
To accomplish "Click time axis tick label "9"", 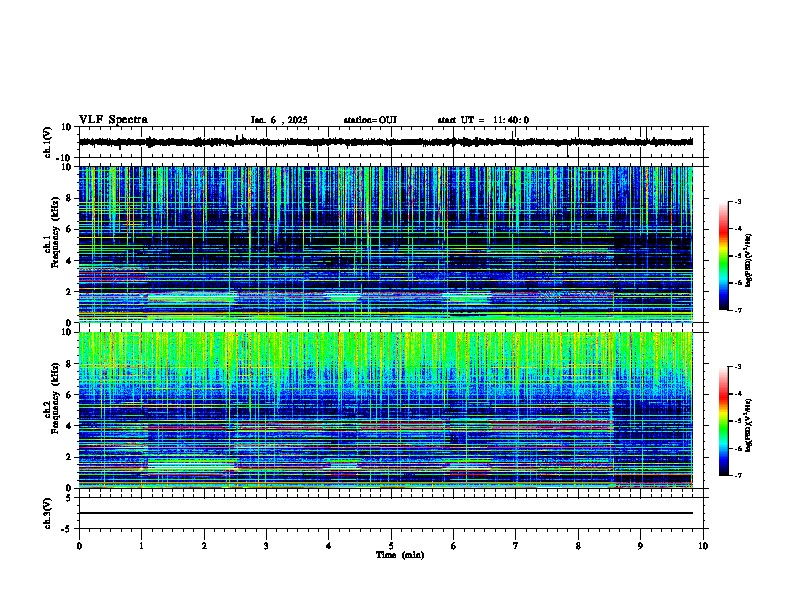I will point(640,546).
